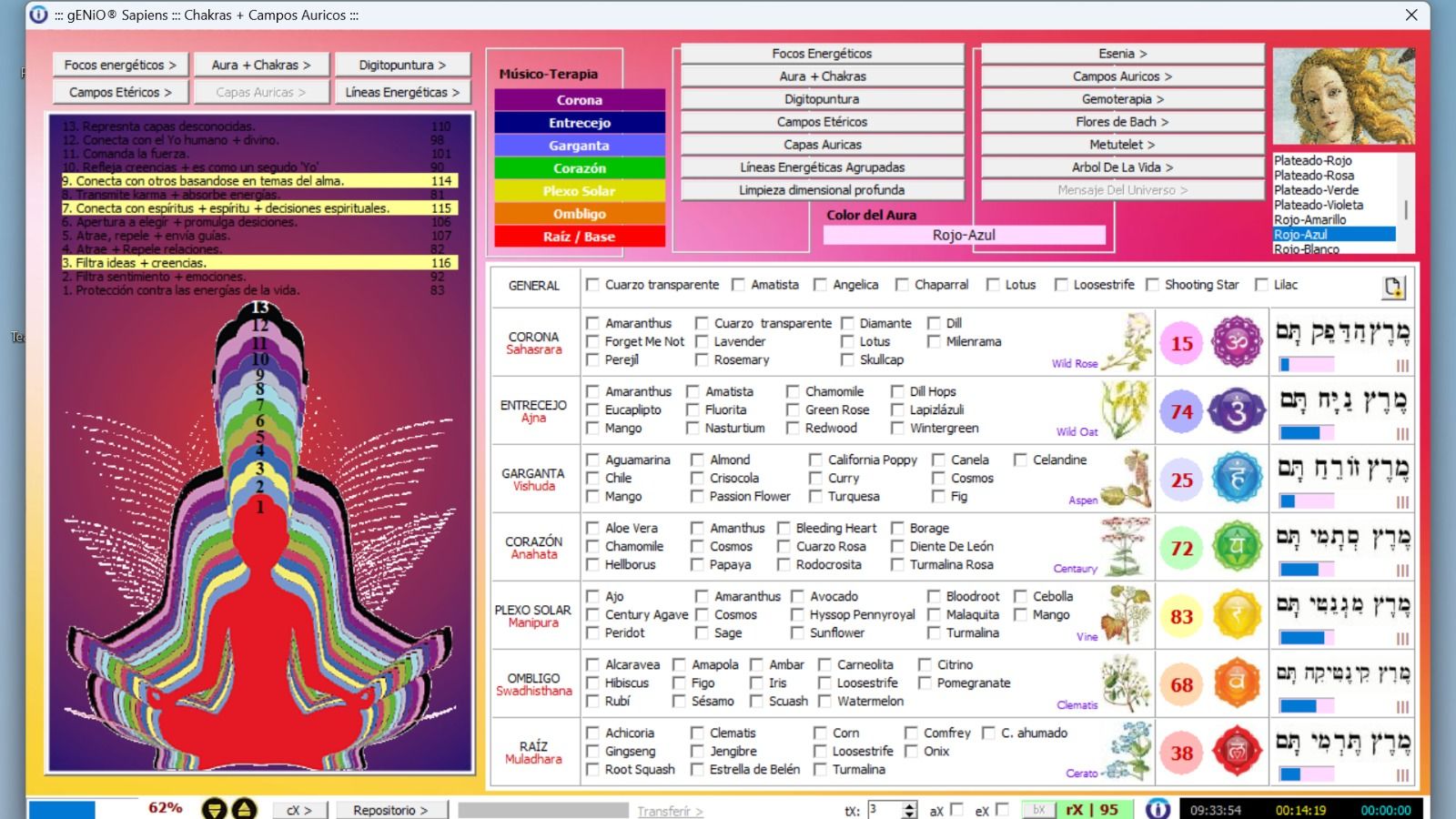
Task: Select Limpieza dimensional profunda
Action: 823,190
